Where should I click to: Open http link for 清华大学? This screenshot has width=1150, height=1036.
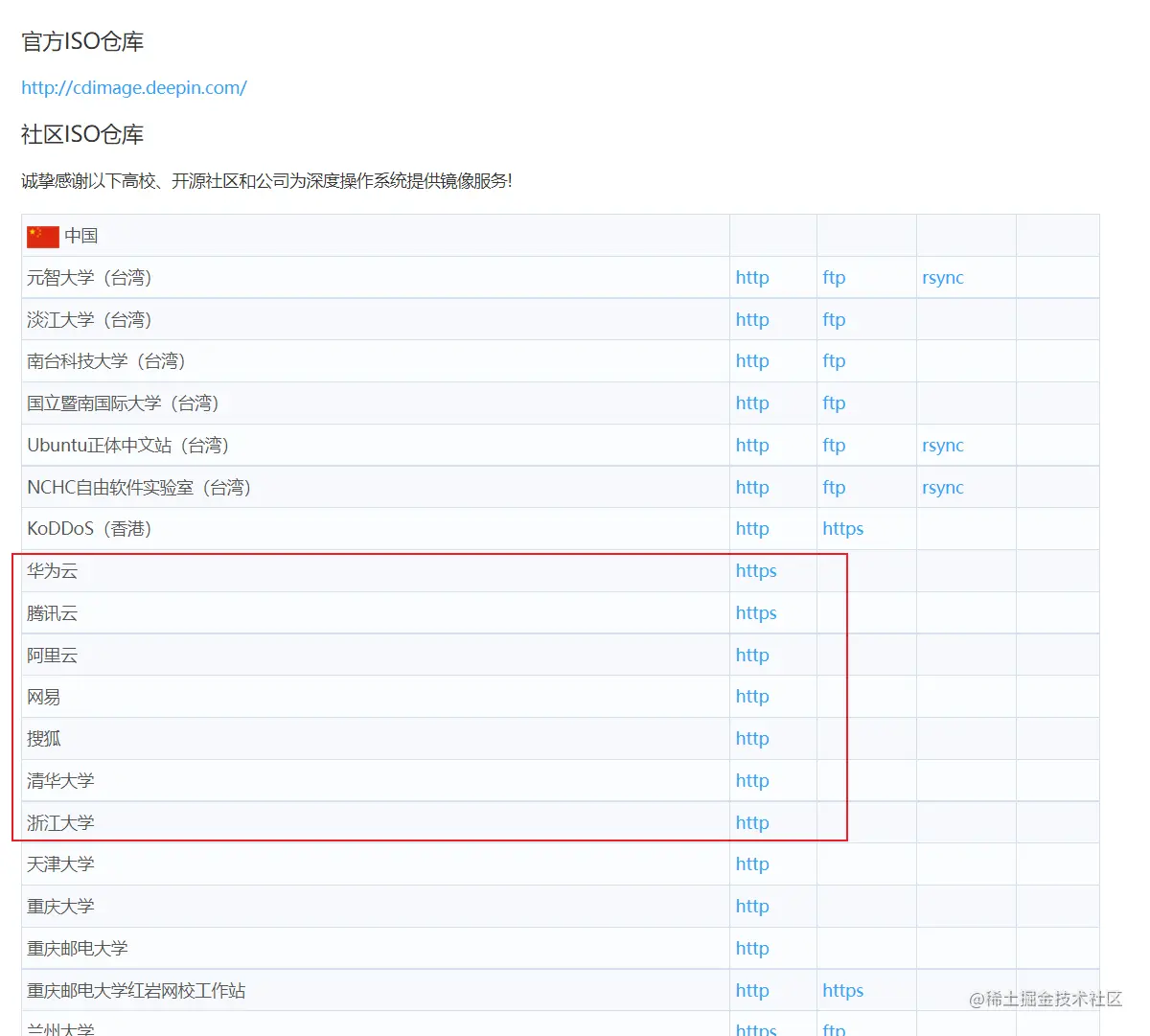752,781
